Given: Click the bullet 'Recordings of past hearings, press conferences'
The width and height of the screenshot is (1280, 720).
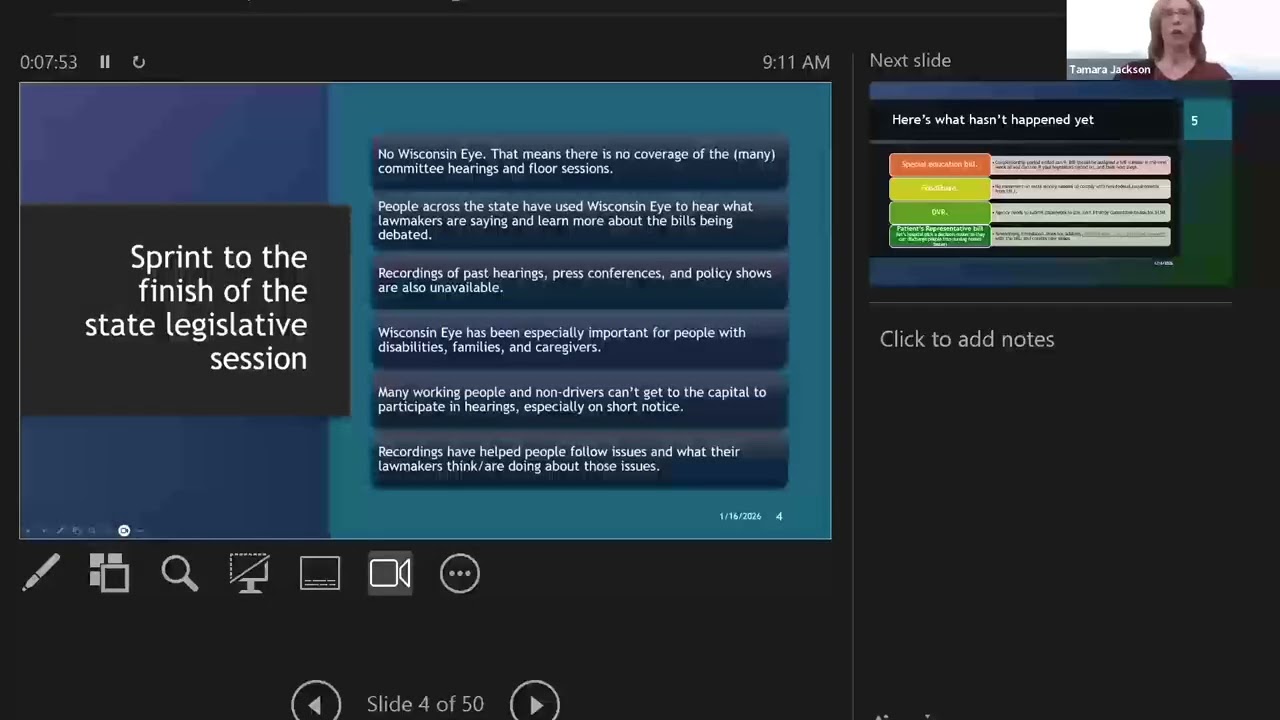Looking at the screenshot, I should (x=578, y=280).
